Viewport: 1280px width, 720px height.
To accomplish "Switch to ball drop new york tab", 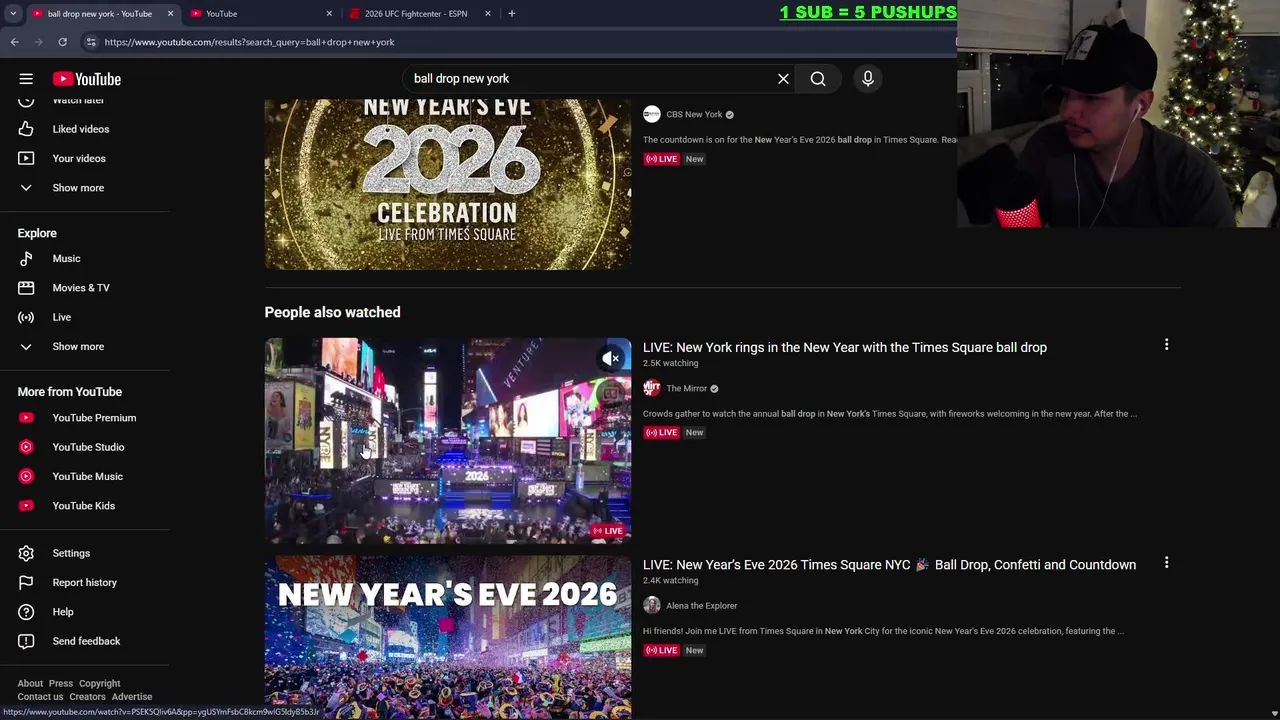I will [x=100, y=14].
